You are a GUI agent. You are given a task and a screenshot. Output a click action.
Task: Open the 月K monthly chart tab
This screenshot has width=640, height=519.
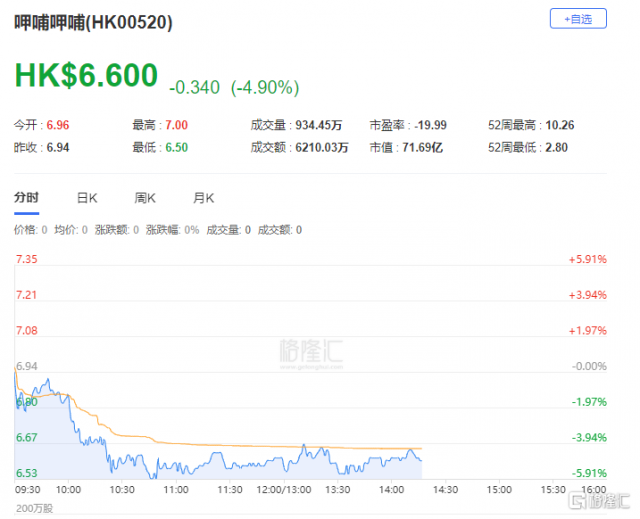pos(203,198)
